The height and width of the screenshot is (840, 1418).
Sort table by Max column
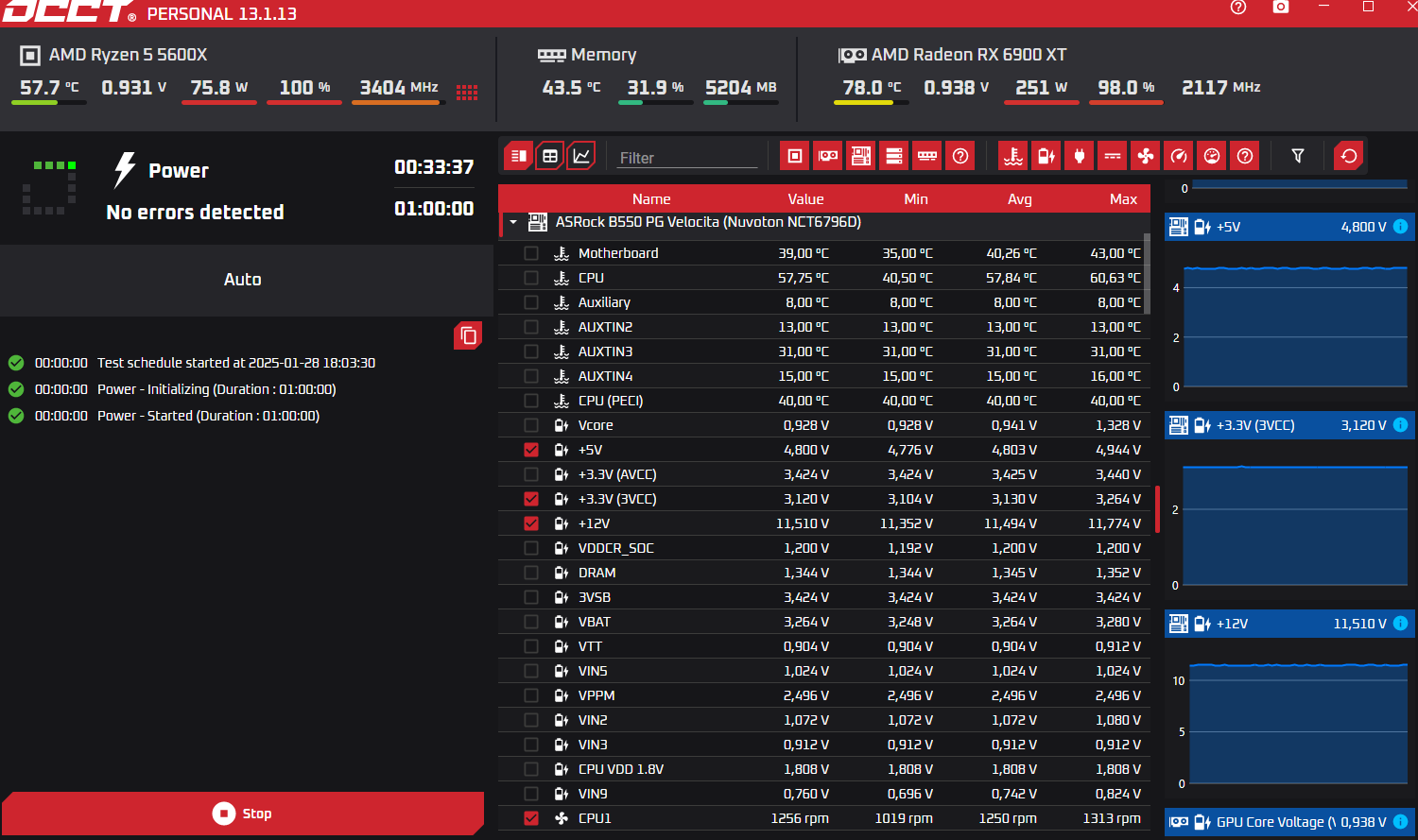[1123, 199]
